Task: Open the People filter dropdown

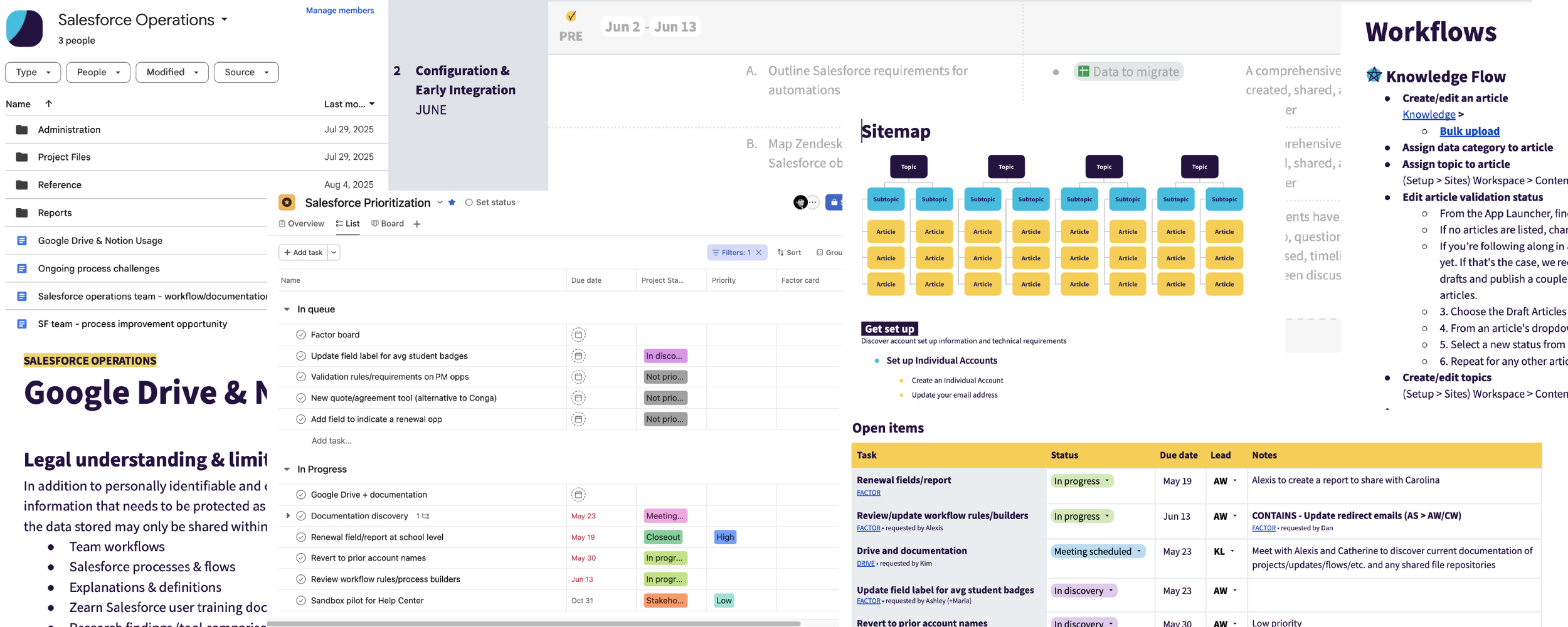Action: tap(98, 72)
